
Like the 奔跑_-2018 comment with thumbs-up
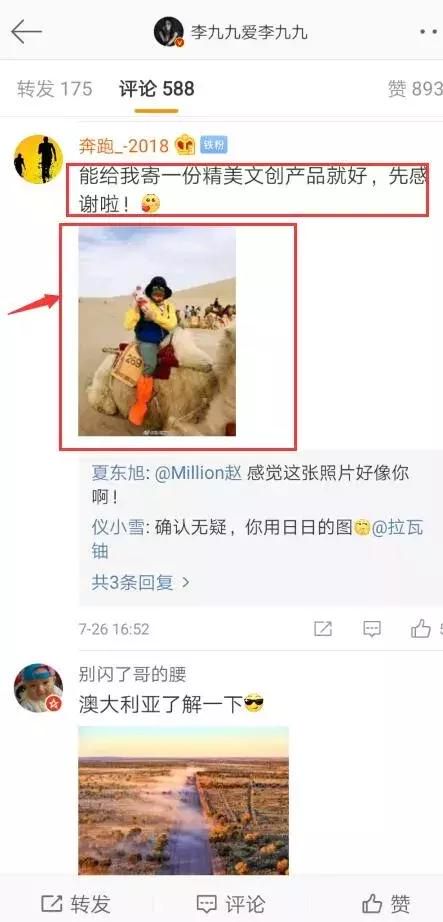click(x=421, y=629)
